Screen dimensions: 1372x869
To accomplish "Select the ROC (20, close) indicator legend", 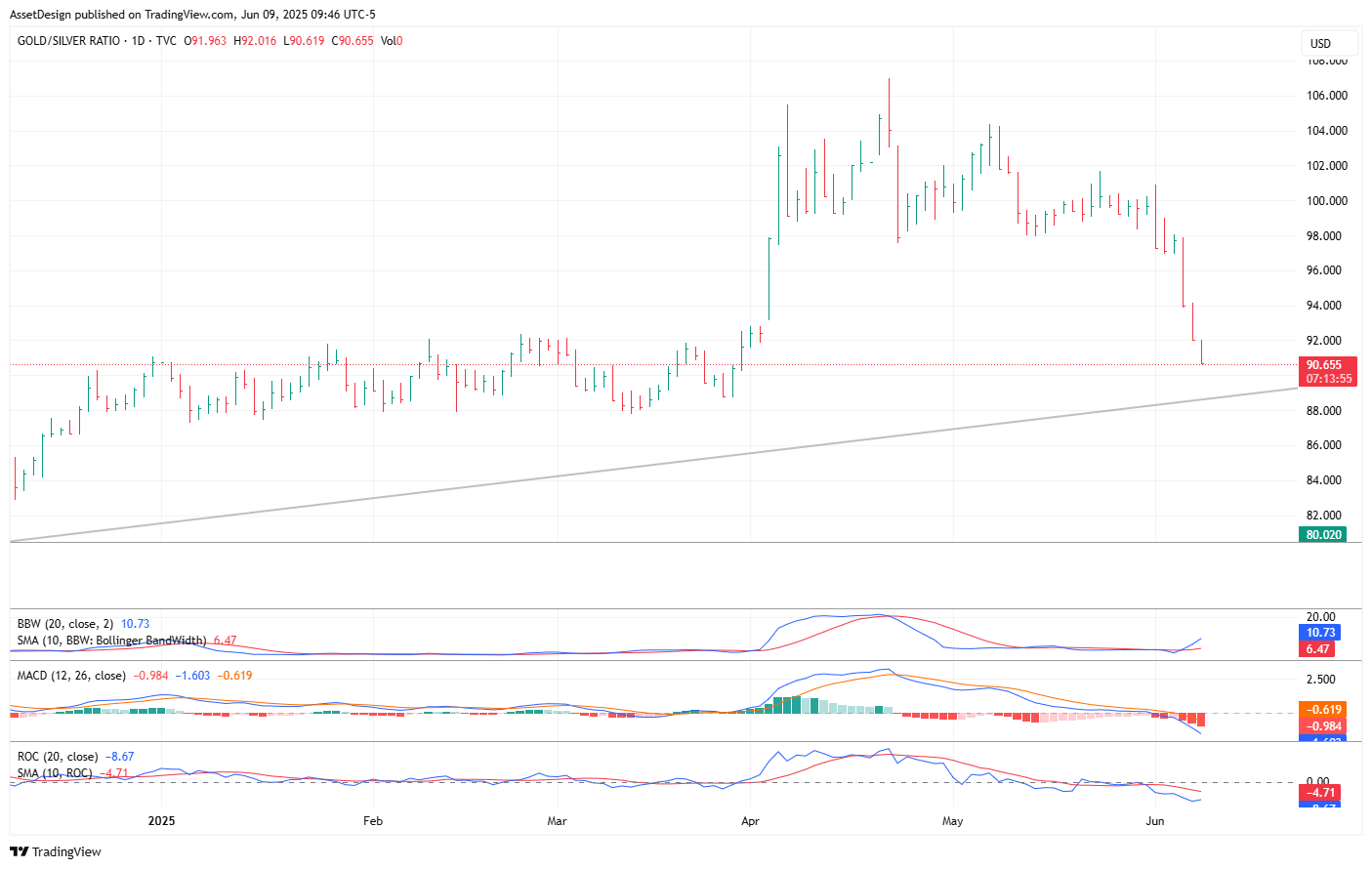I will [58, 757].
